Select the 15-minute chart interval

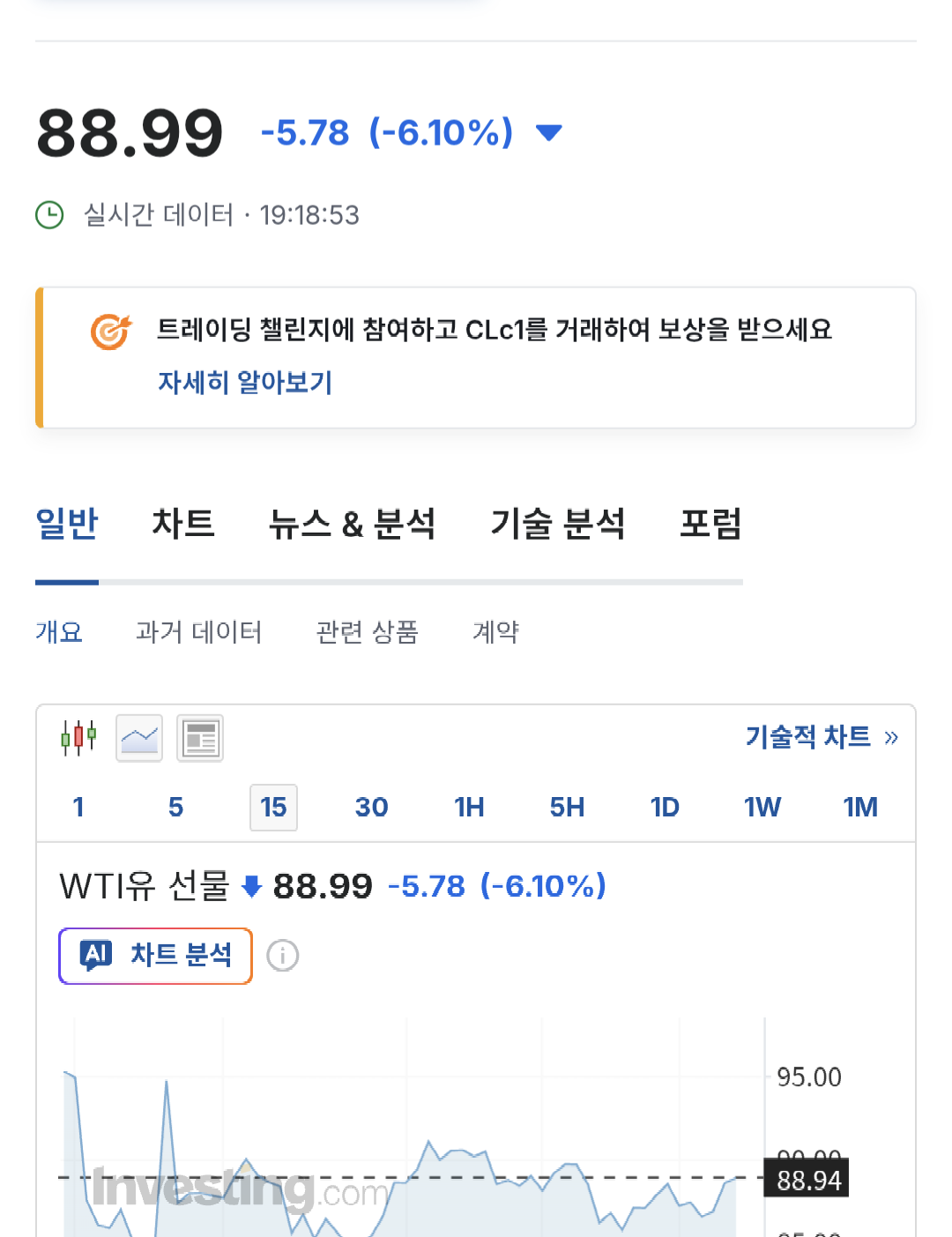(273, 807)
